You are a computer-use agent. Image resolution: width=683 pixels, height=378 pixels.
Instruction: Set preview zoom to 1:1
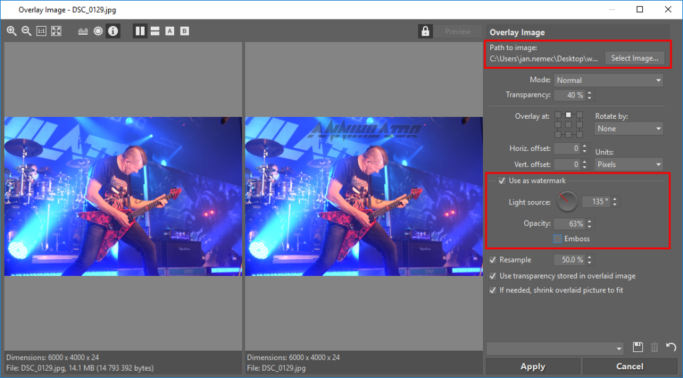pyautogui.click(x=41, y=31)
